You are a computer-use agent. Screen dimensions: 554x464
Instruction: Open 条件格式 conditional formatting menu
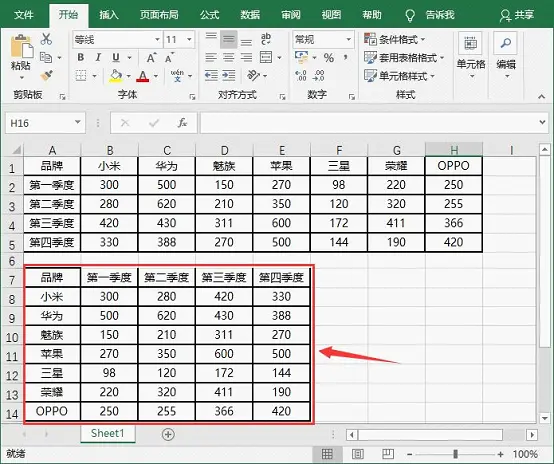(394, 39)
